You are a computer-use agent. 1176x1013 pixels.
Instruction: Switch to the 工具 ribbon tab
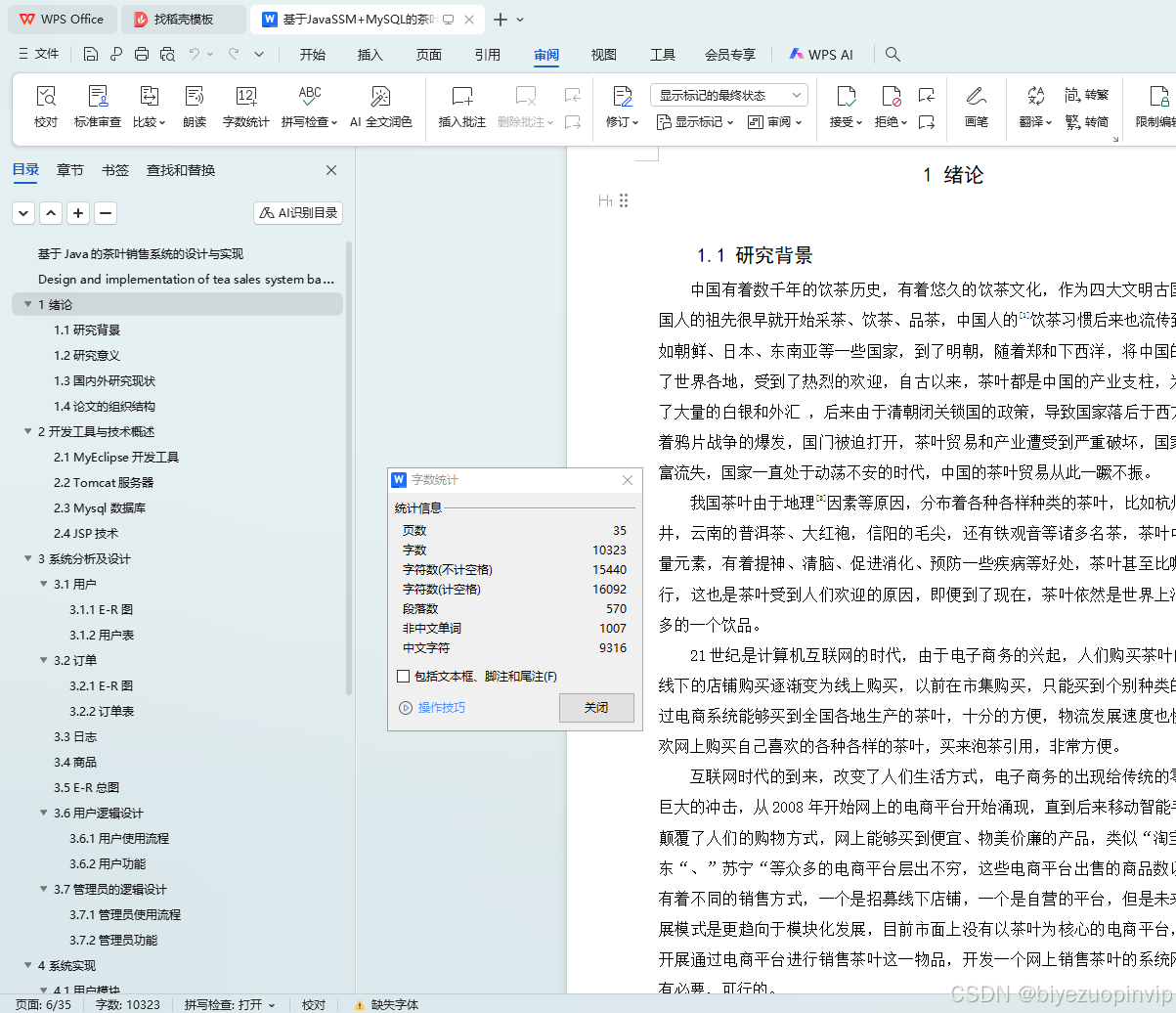663,55
